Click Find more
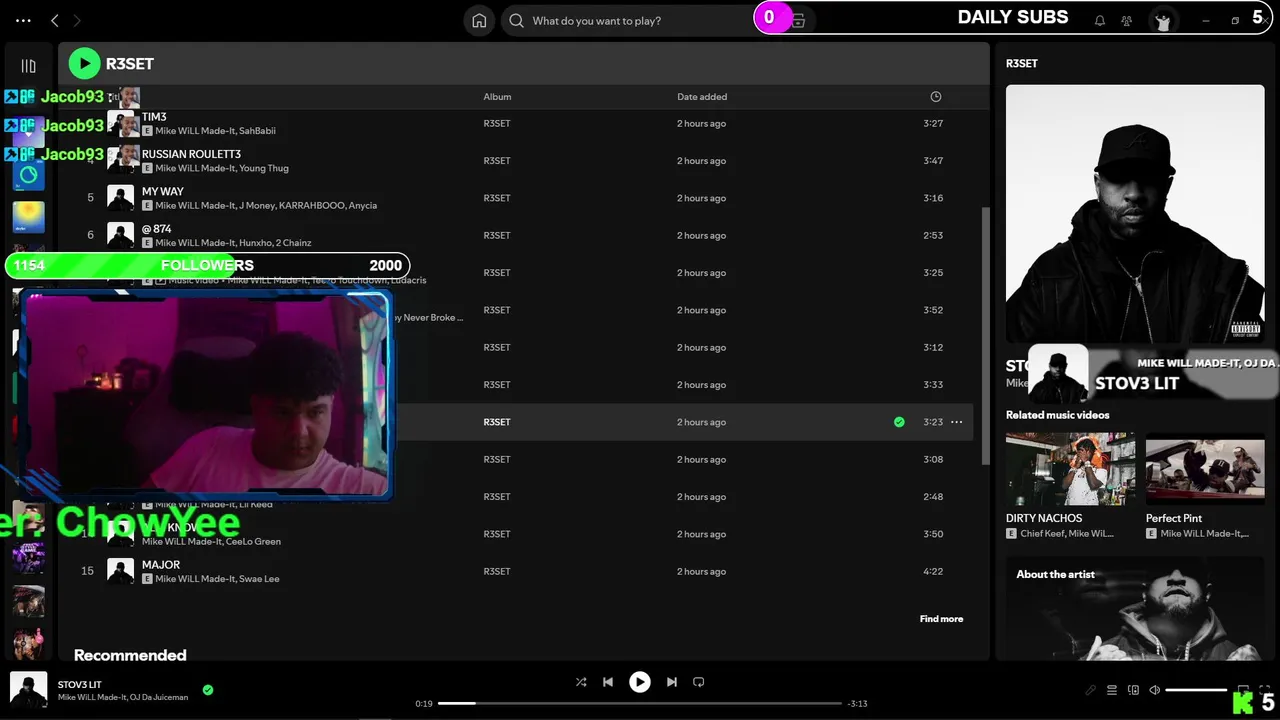Screen dimensions: 1280x720 pos(941,619)
